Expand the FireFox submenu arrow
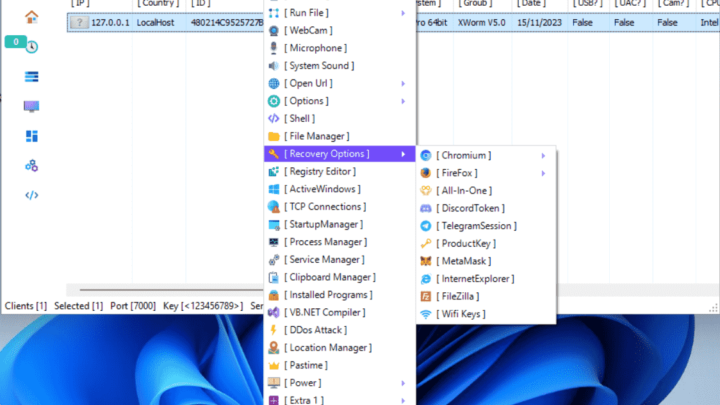 543,173
